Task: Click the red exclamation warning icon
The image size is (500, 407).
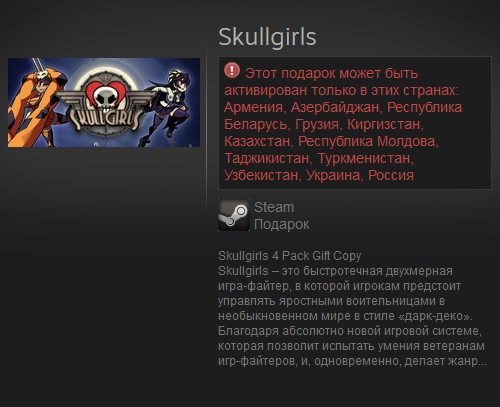Action: 232,71
